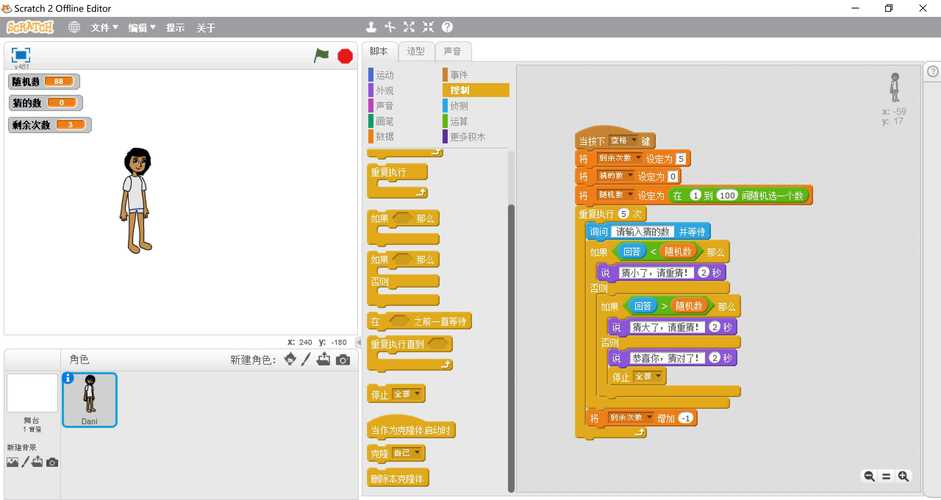
Task: Zoom out on the scripts area
Action: 869,477
